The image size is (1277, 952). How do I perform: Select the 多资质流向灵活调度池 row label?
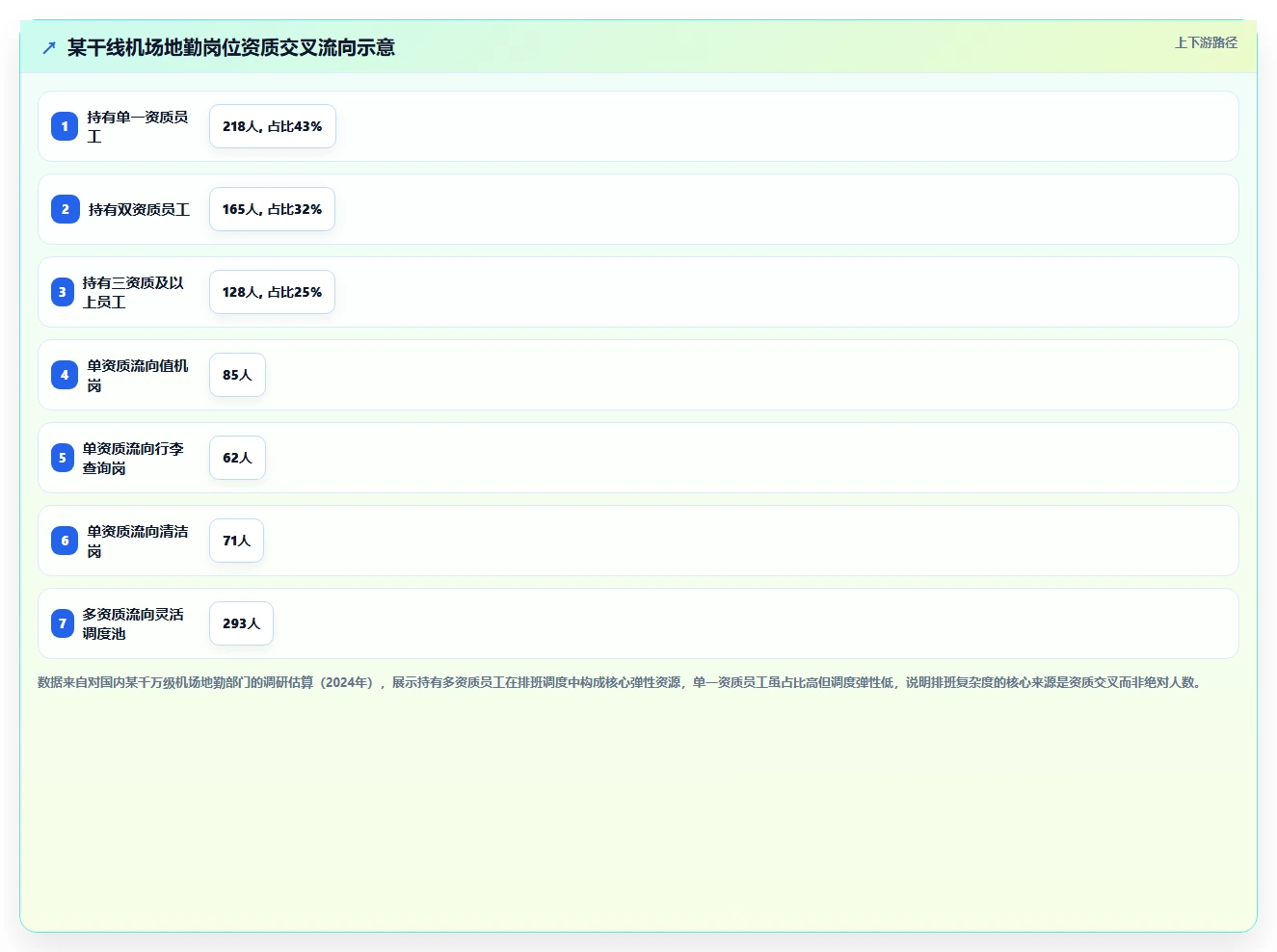(x=133, y=623)
